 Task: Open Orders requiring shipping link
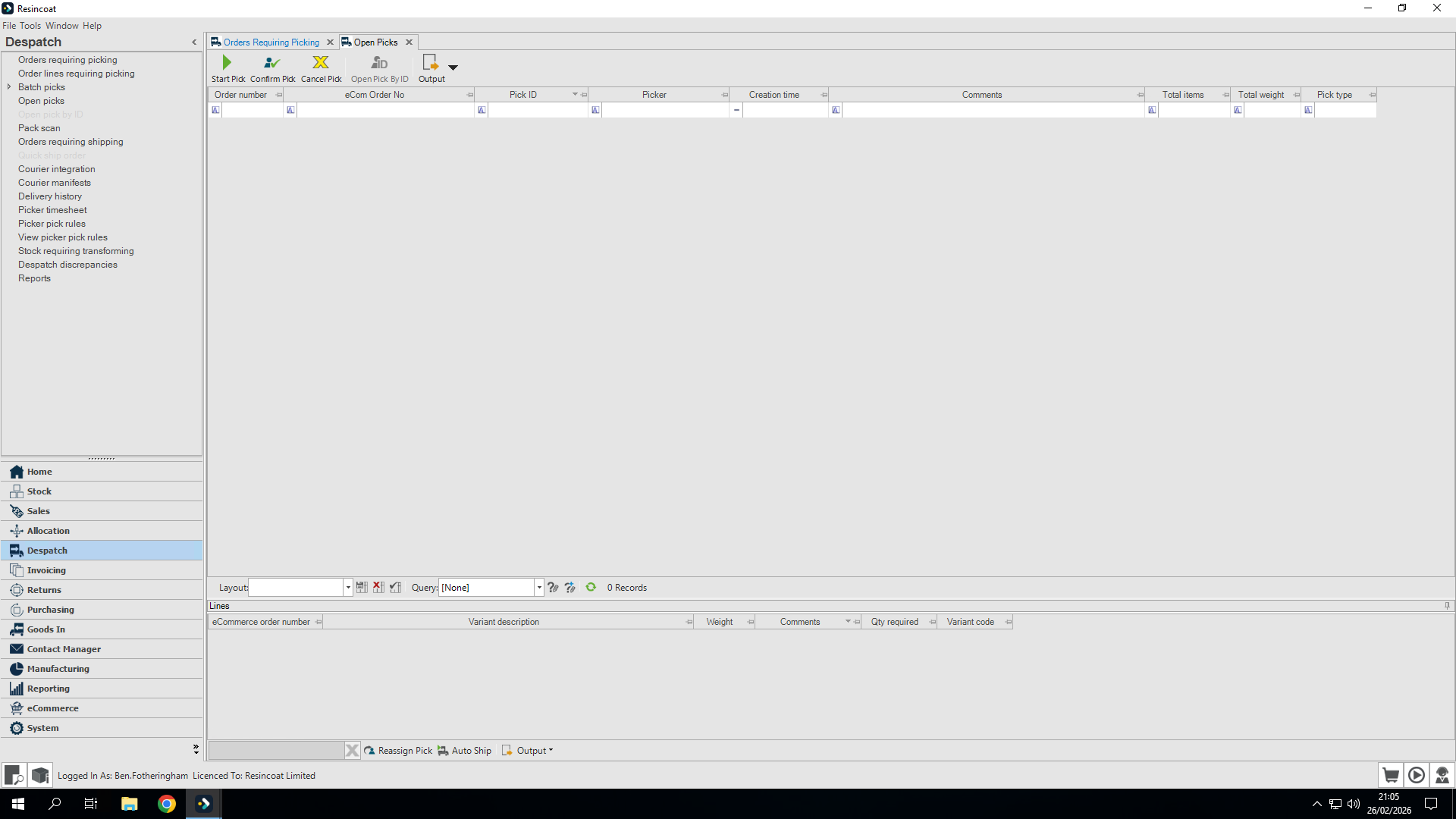pyautogui.click(x=71, y=142)
